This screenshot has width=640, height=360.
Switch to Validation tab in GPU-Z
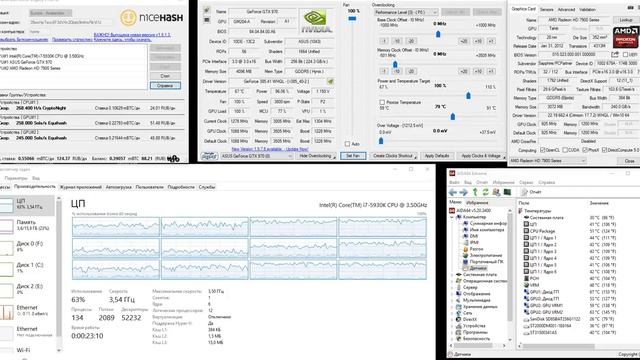coord(587,9)
